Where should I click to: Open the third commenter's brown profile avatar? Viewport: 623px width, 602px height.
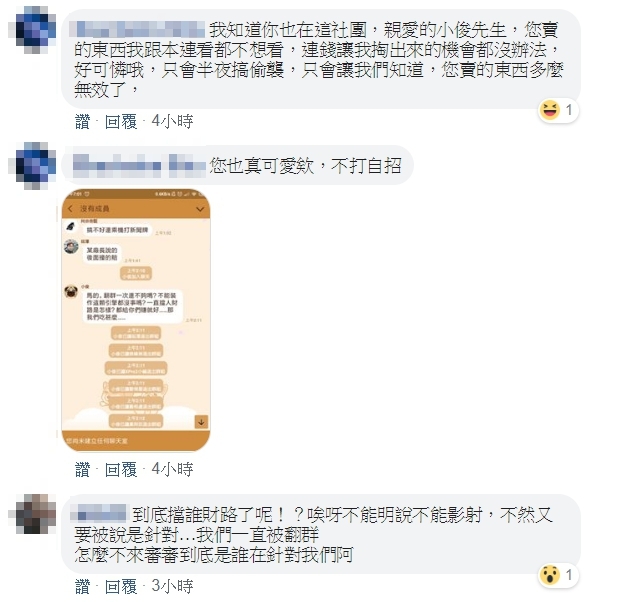coord(32,515)
